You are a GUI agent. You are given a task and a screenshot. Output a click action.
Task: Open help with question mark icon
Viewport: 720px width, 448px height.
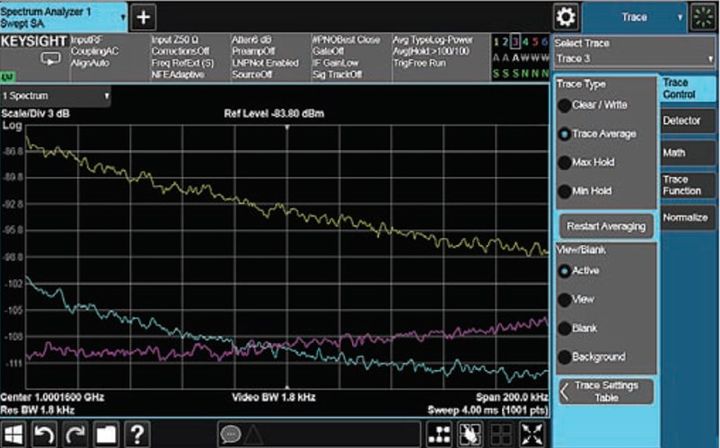point(137,434)
